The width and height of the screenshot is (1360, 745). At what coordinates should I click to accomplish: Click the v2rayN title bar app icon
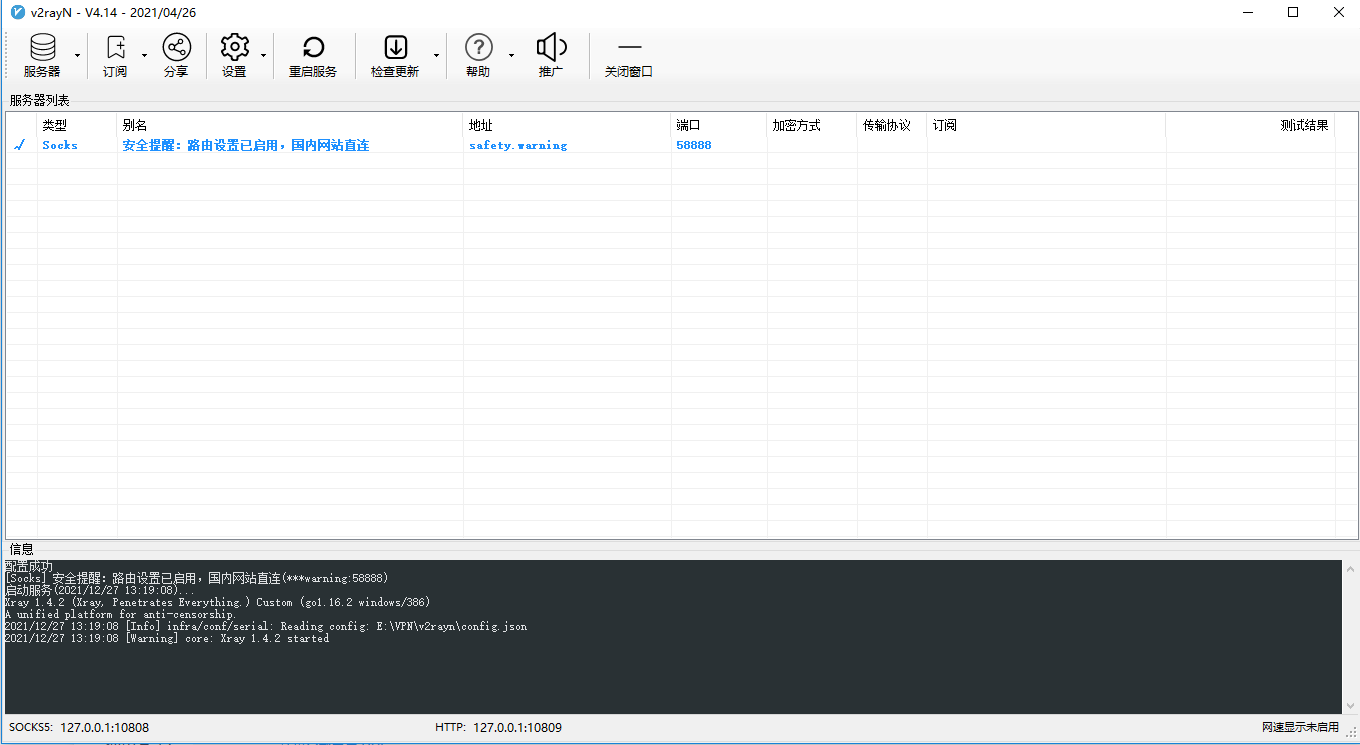17,12
